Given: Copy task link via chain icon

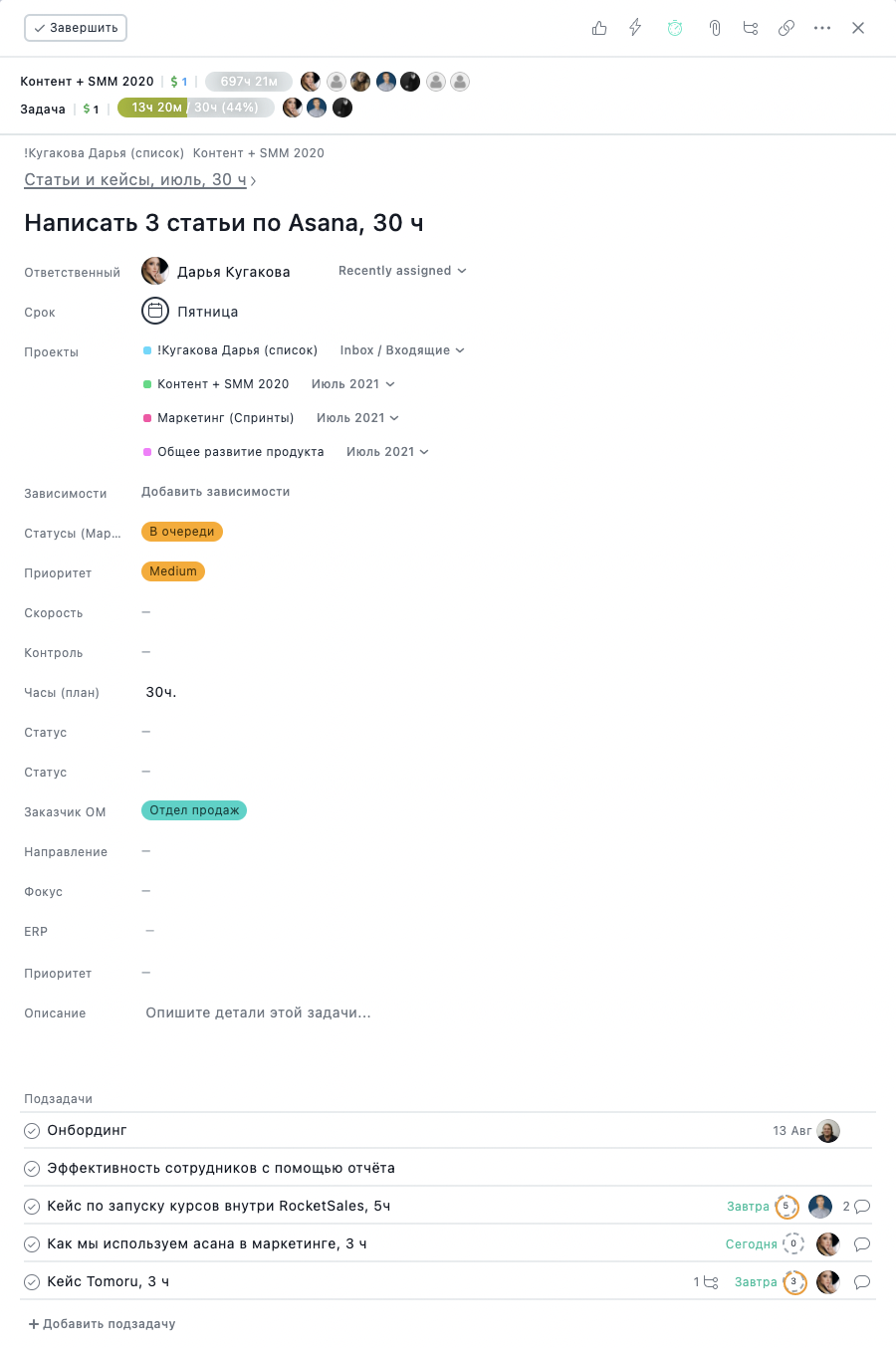Looking at the screenshot, I should tap(786, 28).
